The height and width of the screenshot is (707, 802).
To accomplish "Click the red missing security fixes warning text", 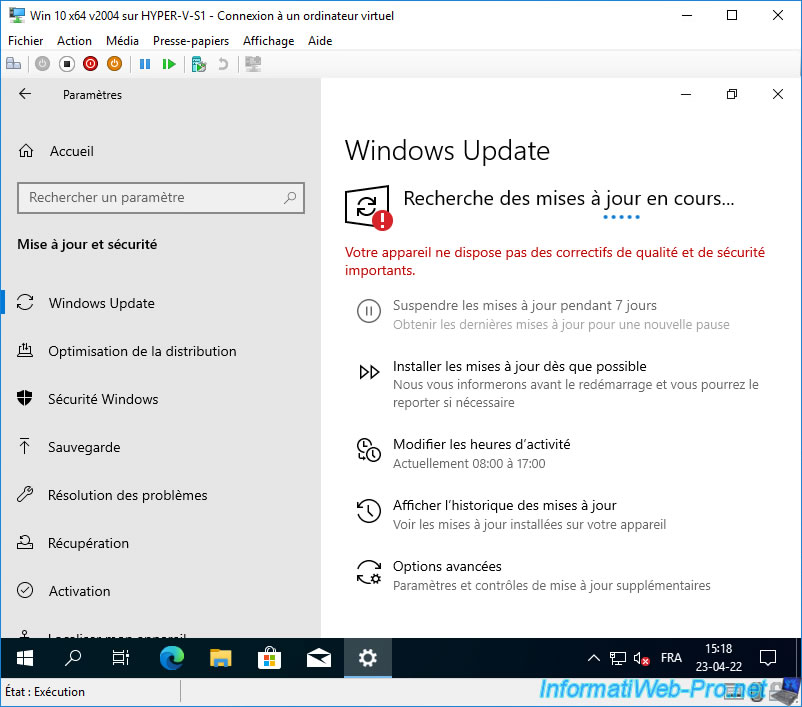I will click(x=555, y=261).
